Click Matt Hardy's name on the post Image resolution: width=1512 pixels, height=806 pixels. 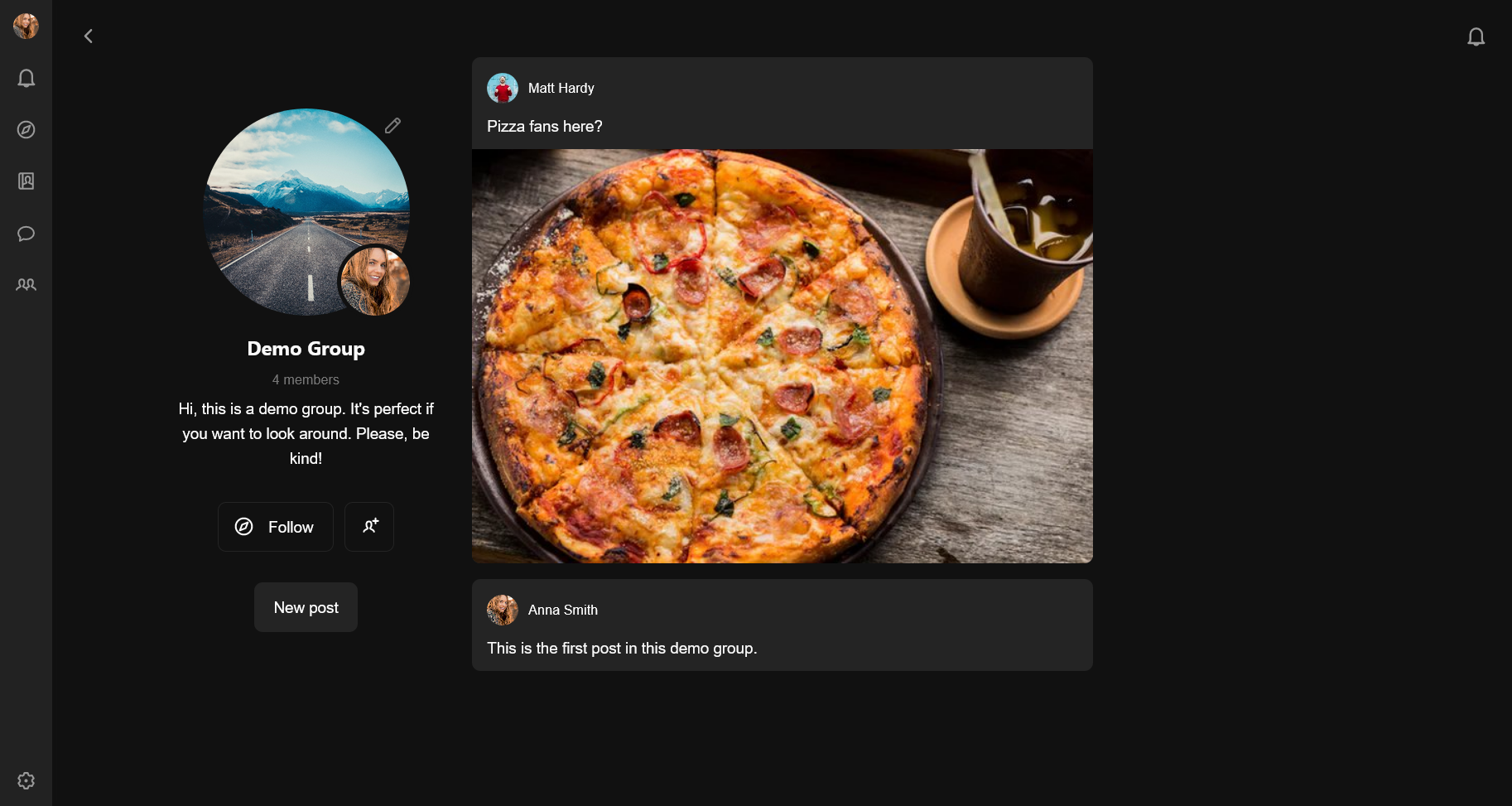pos(561,88)
